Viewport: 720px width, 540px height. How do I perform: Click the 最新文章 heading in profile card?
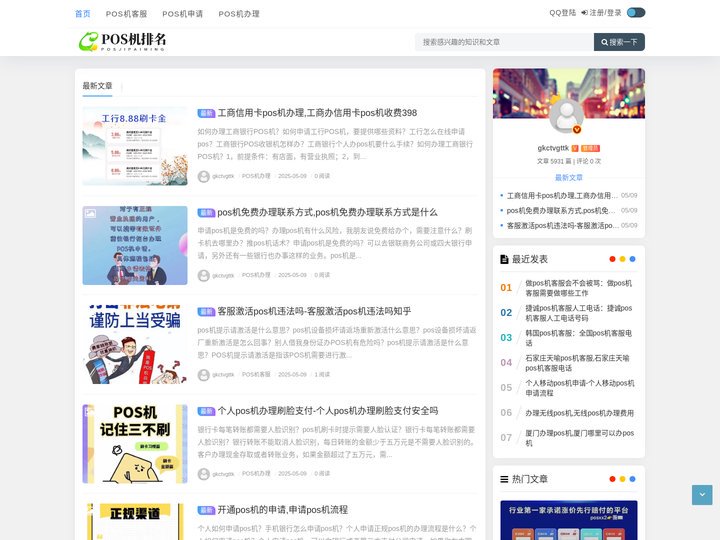point(568,177)
